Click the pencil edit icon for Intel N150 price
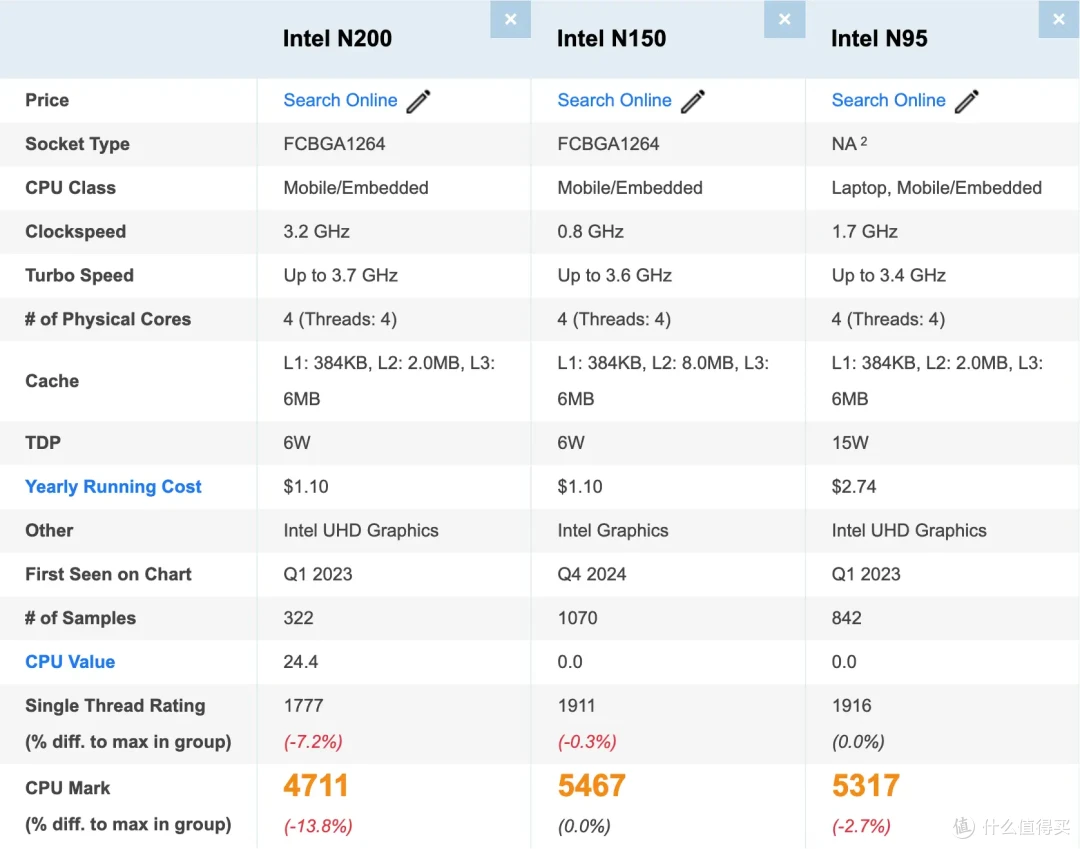1080x849 pixels. pos(693,101)
